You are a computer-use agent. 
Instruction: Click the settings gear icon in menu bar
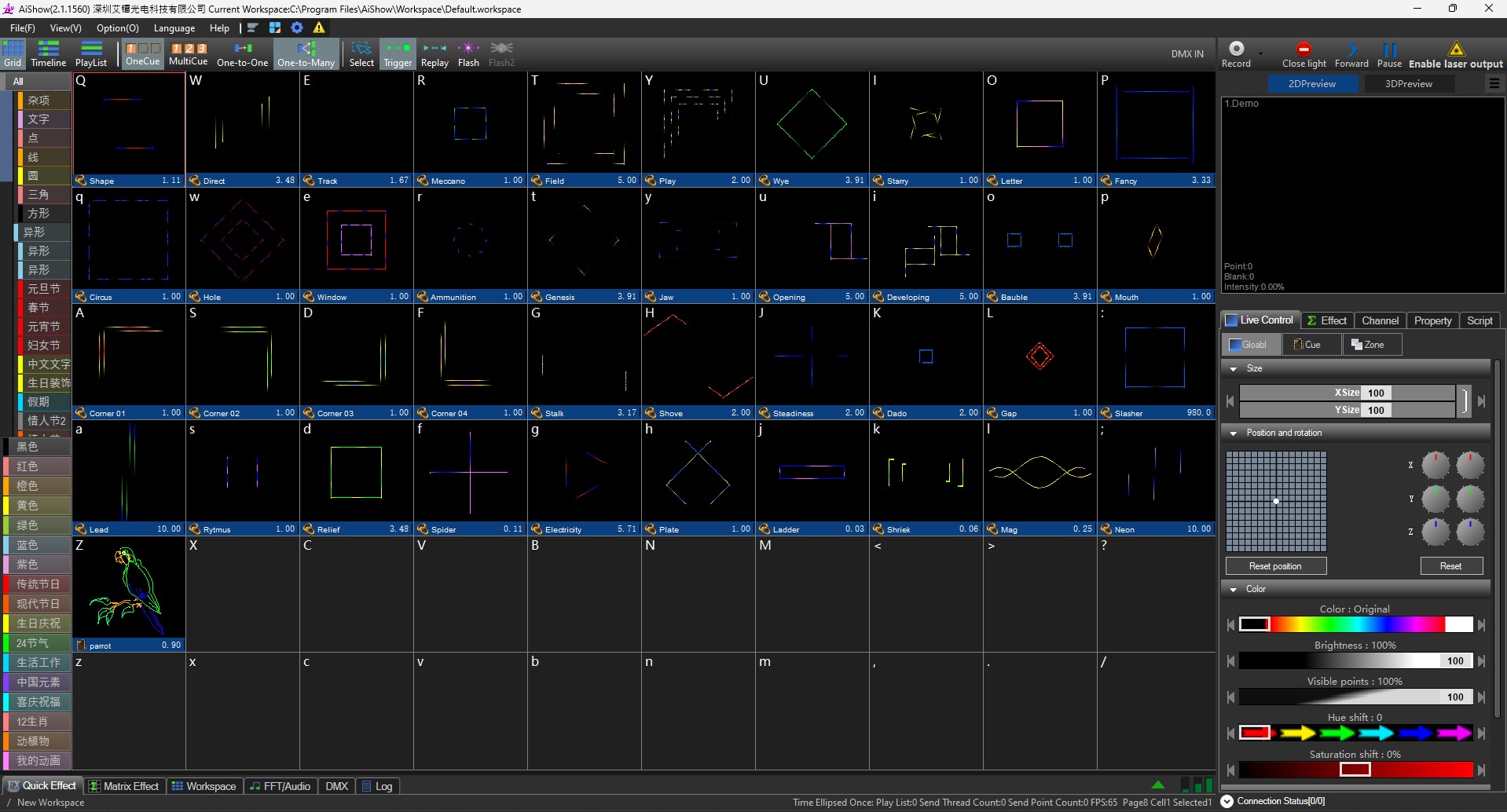297,27
